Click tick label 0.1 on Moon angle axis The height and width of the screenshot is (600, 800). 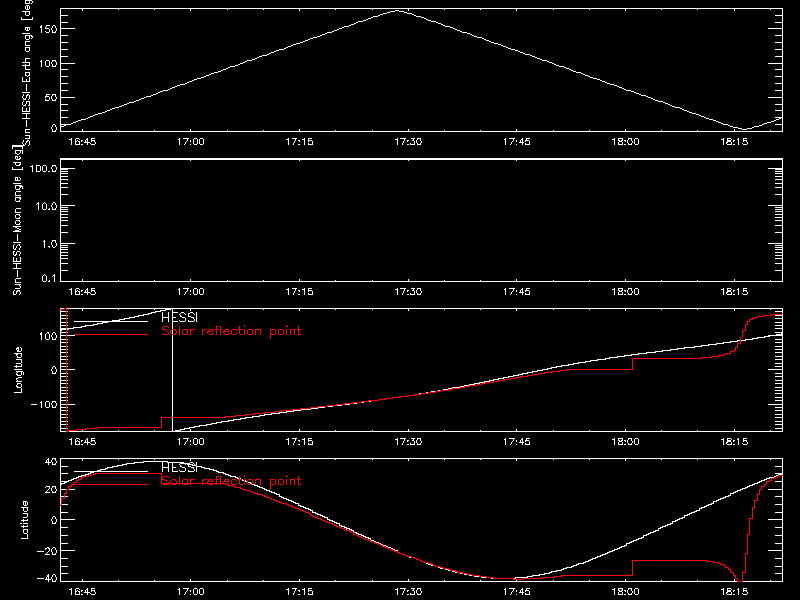click(x=49, y=278)
